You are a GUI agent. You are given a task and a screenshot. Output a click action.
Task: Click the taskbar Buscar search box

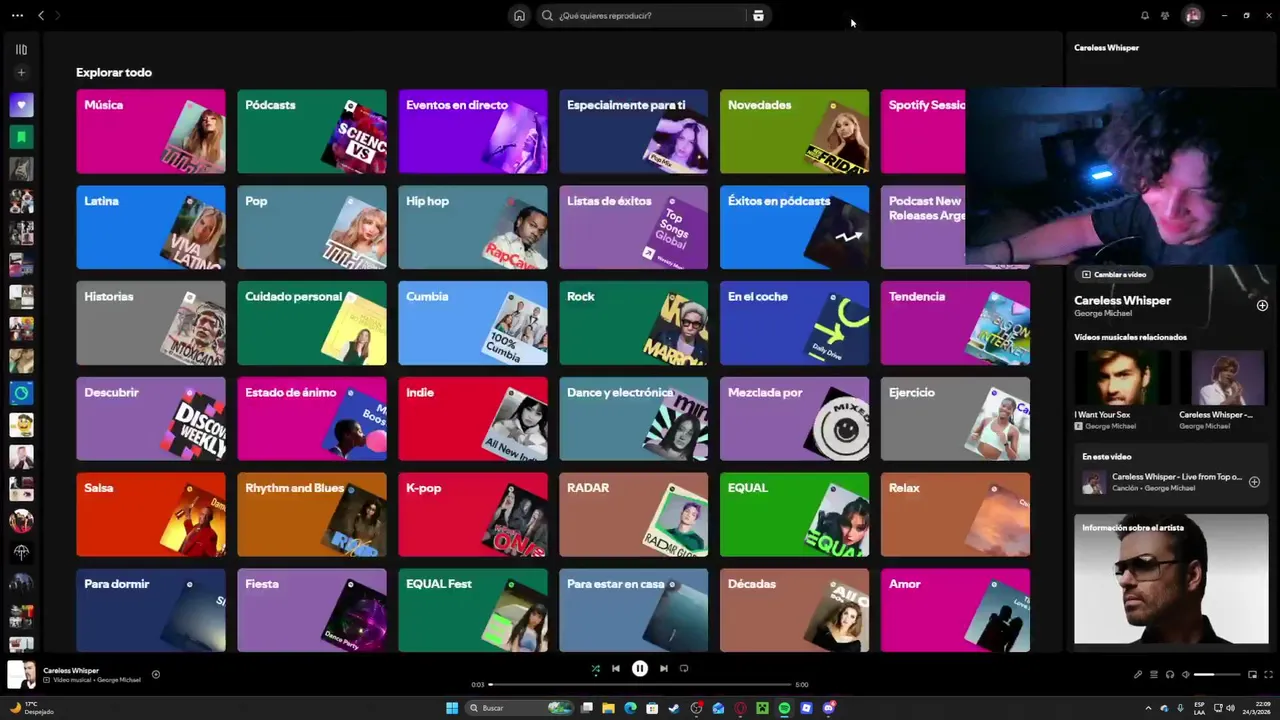point(519,708)
